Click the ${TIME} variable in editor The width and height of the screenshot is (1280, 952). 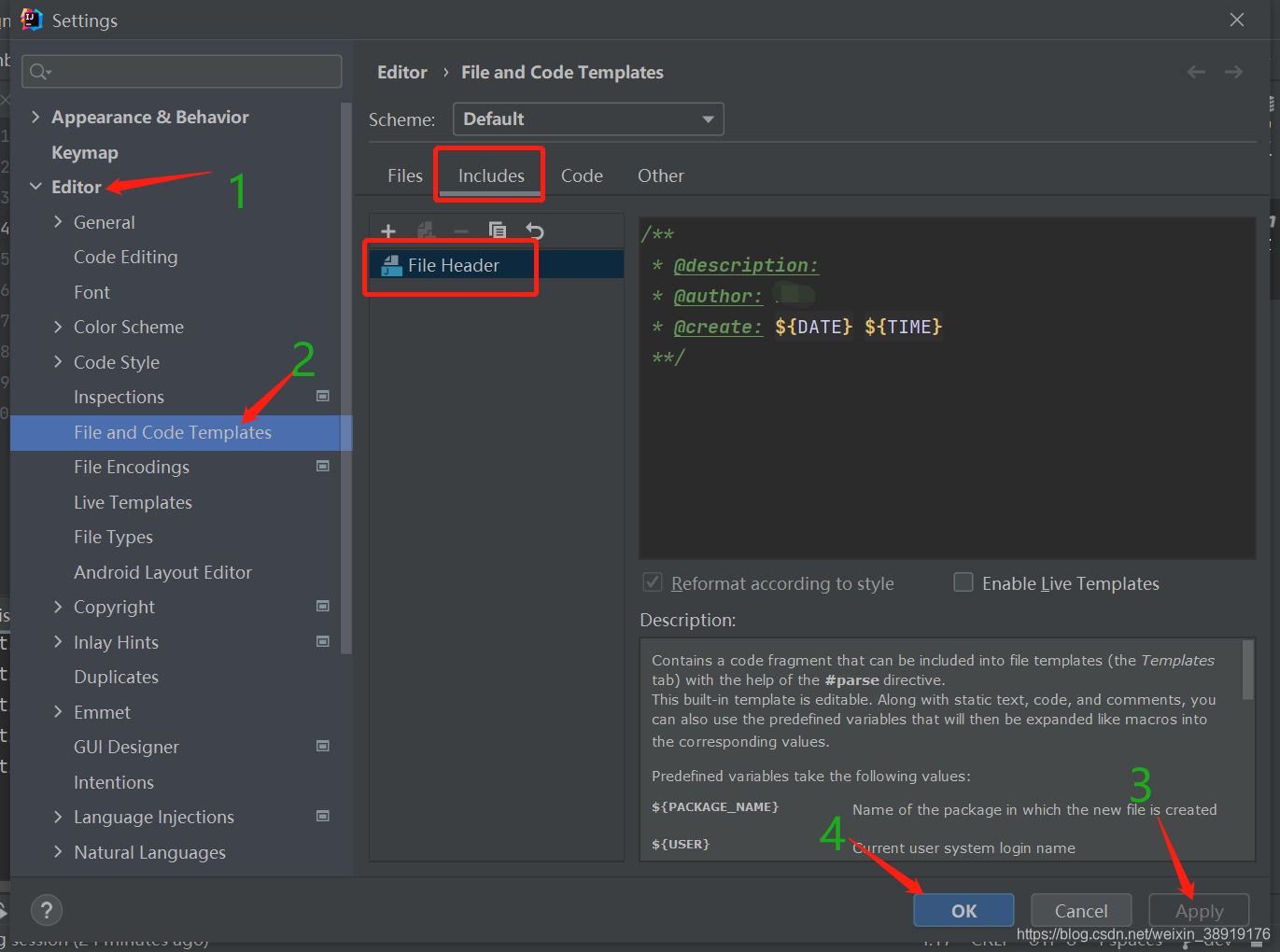903,327
